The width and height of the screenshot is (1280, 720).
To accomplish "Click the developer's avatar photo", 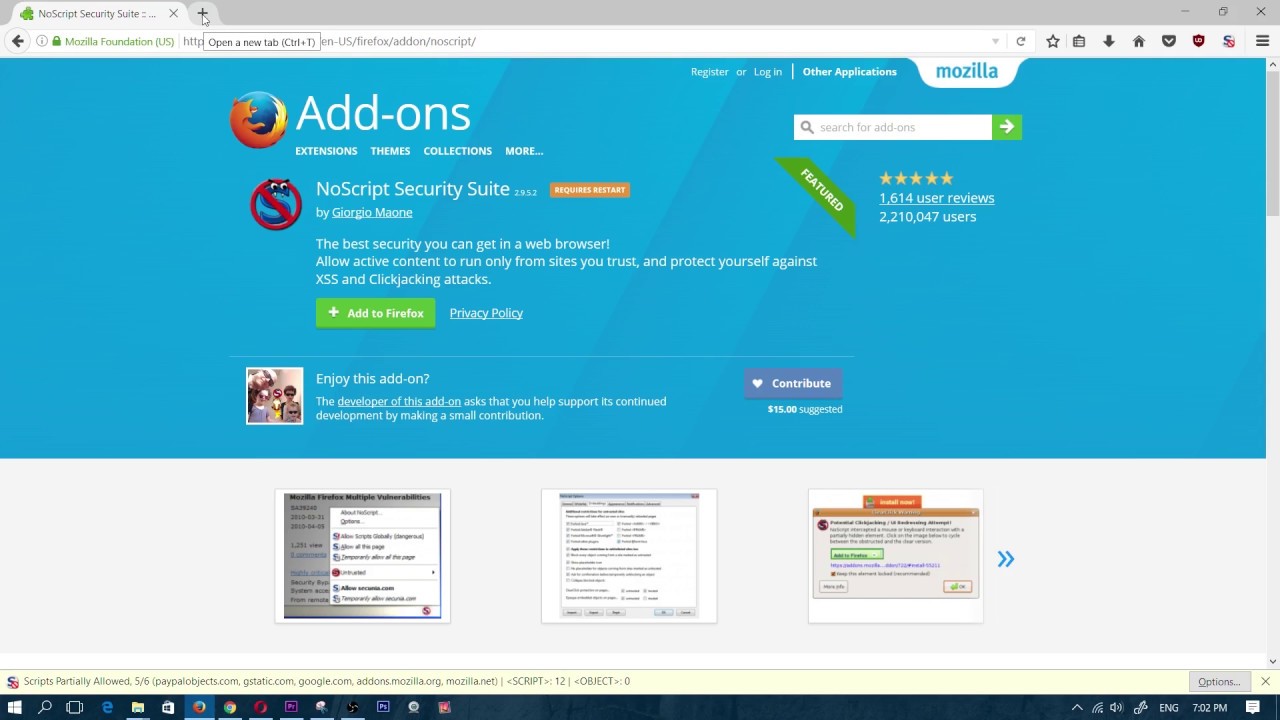I will 275,396.
